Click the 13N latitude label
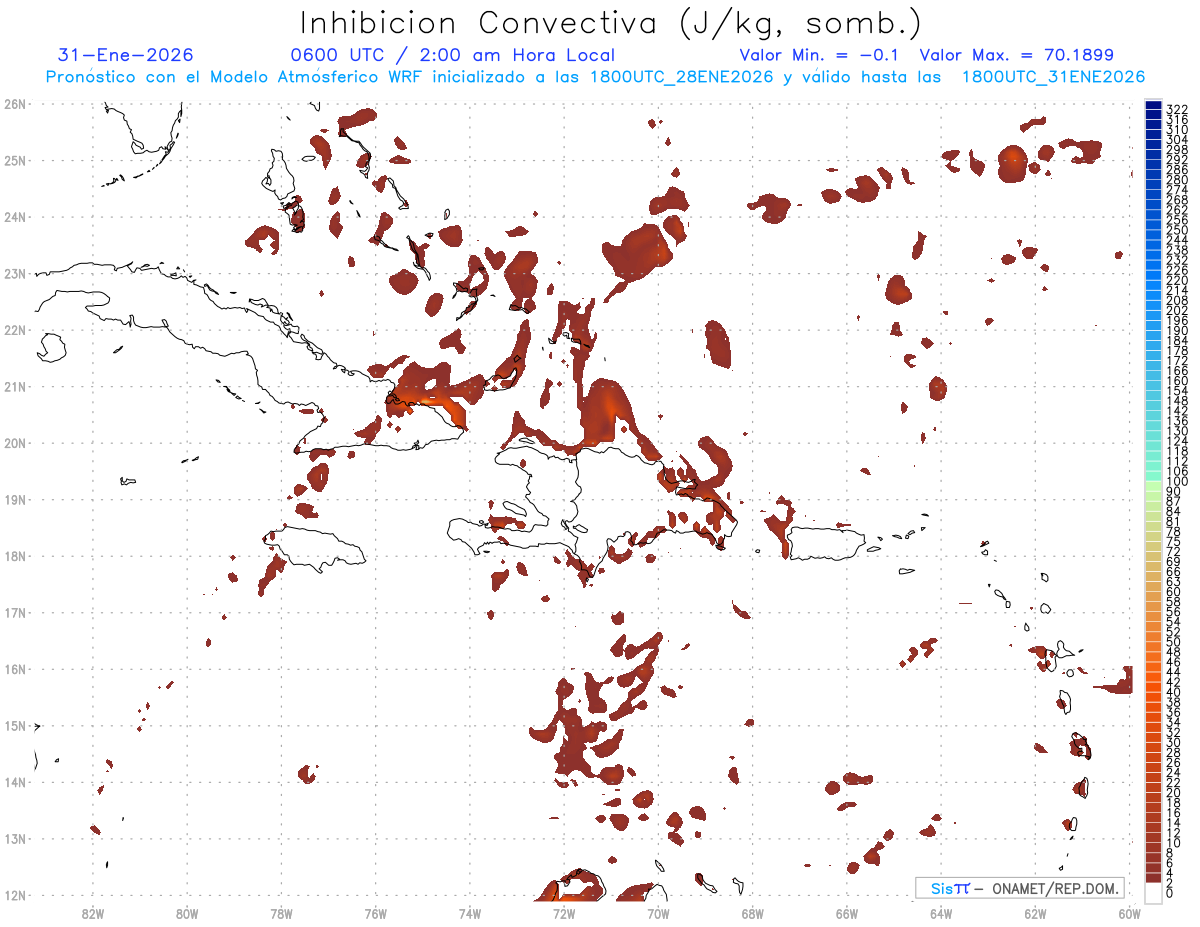Image resolution: width=1200 pixels, height=927 pixels. click(x=15, y=838)
